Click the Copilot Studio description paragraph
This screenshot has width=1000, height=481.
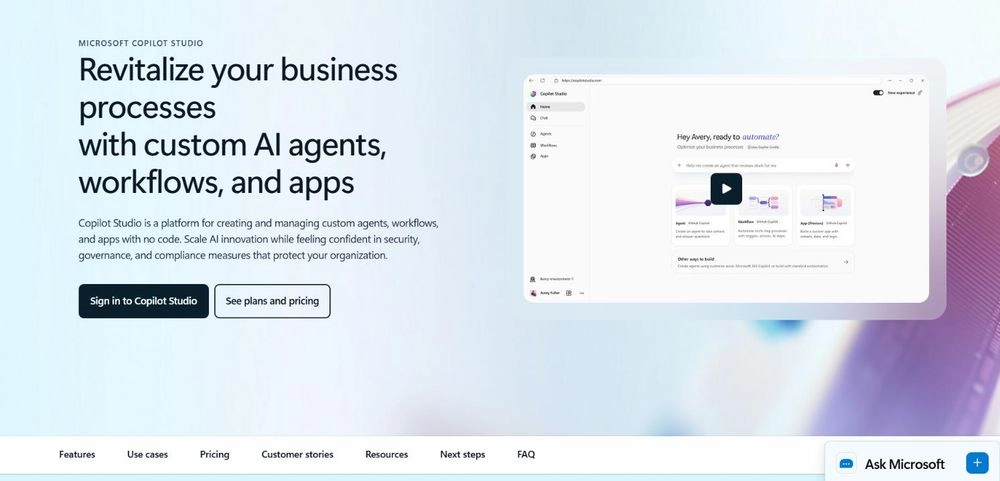[258, 239]
